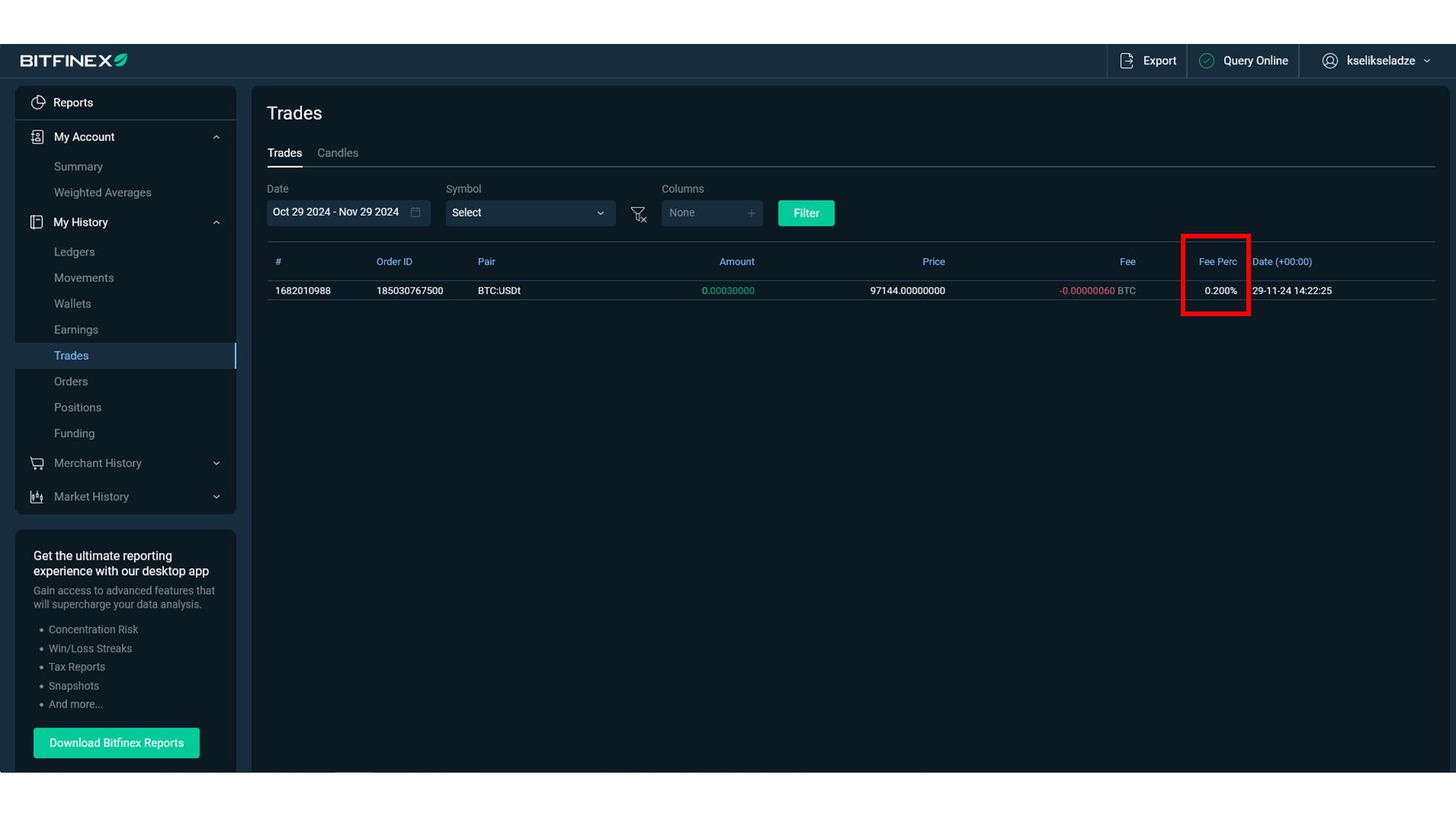Switch to the Candles tab
The image size is (1456, 819).
click(337, 153)
